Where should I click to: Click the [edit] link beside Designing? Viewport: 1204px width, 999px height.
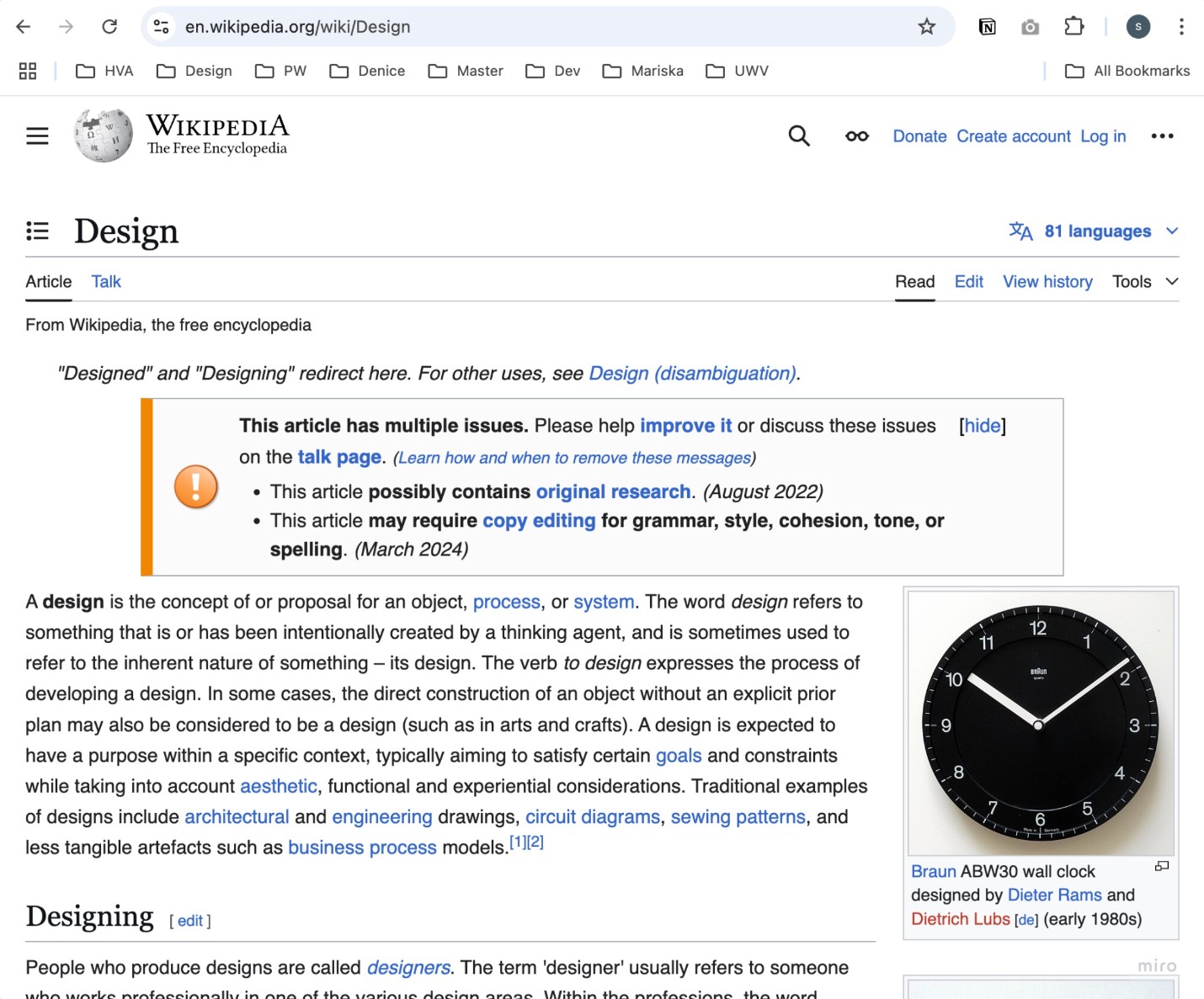(190, 921)
